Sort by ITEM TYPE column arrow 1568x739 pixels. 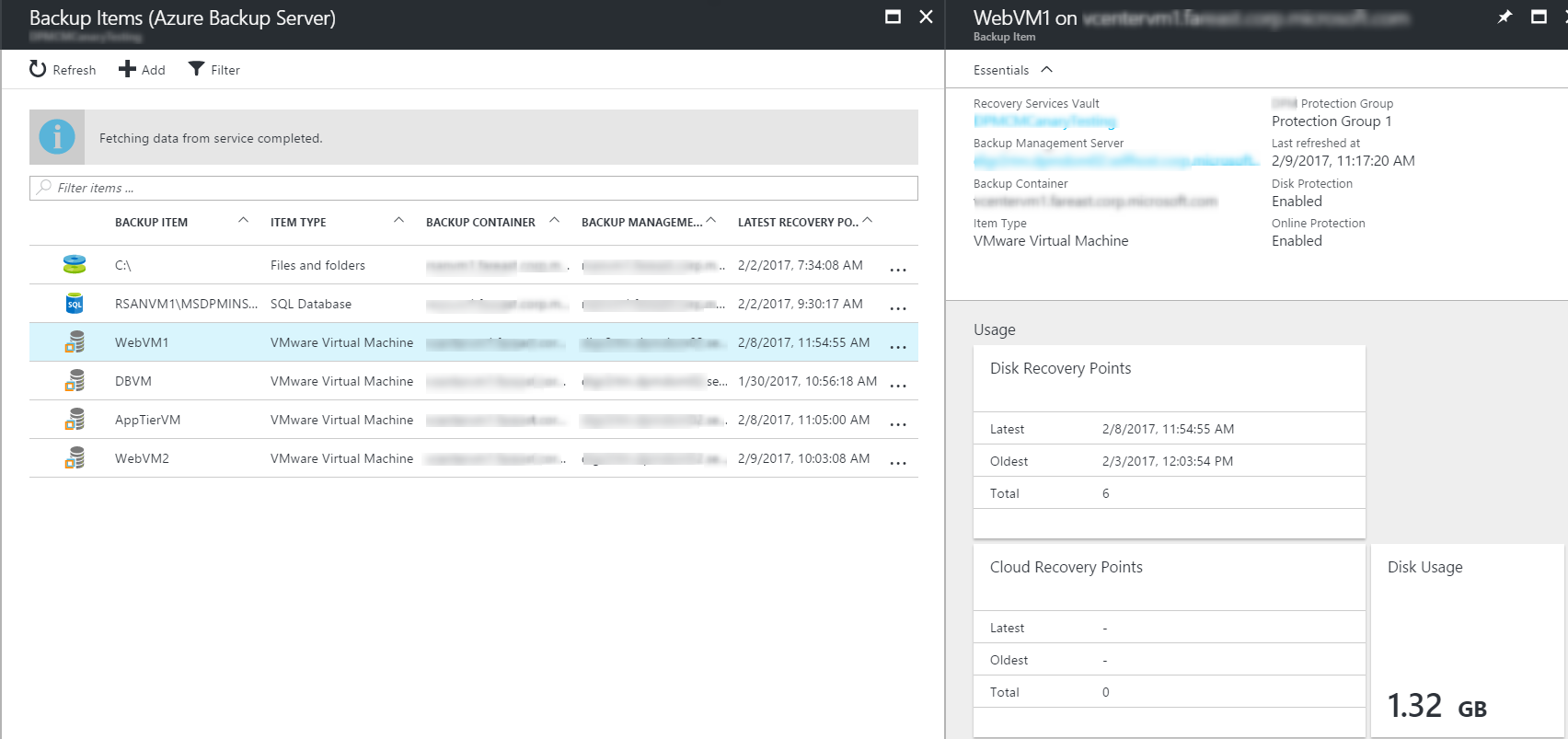[x=398, y=220]
